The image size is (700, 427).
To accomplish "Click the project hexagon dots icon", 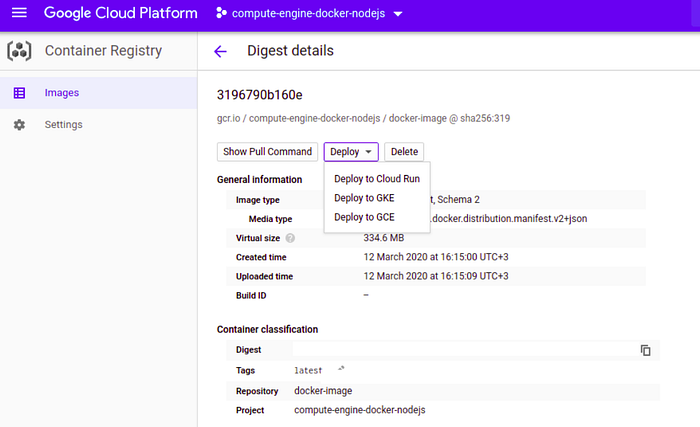I will pyautogui.click(x=221, y=13).
